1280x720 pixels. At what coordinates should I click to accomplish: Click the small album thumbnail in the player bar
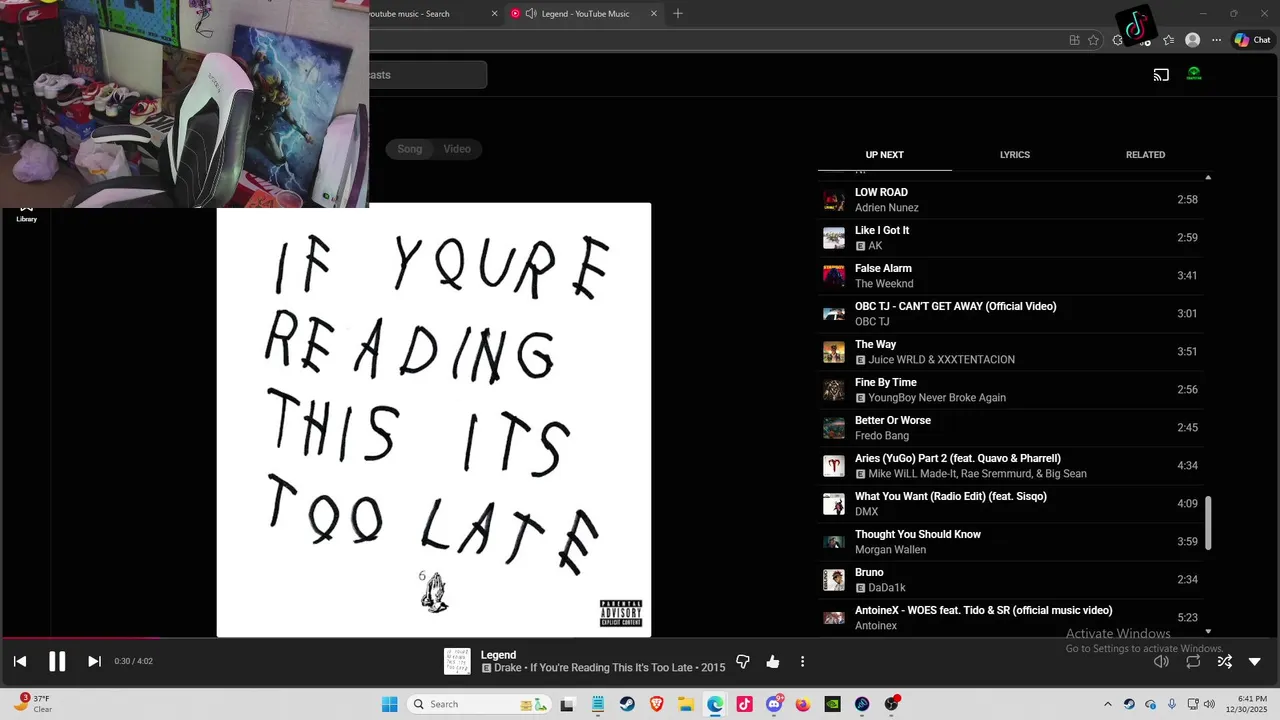(457, 661)
